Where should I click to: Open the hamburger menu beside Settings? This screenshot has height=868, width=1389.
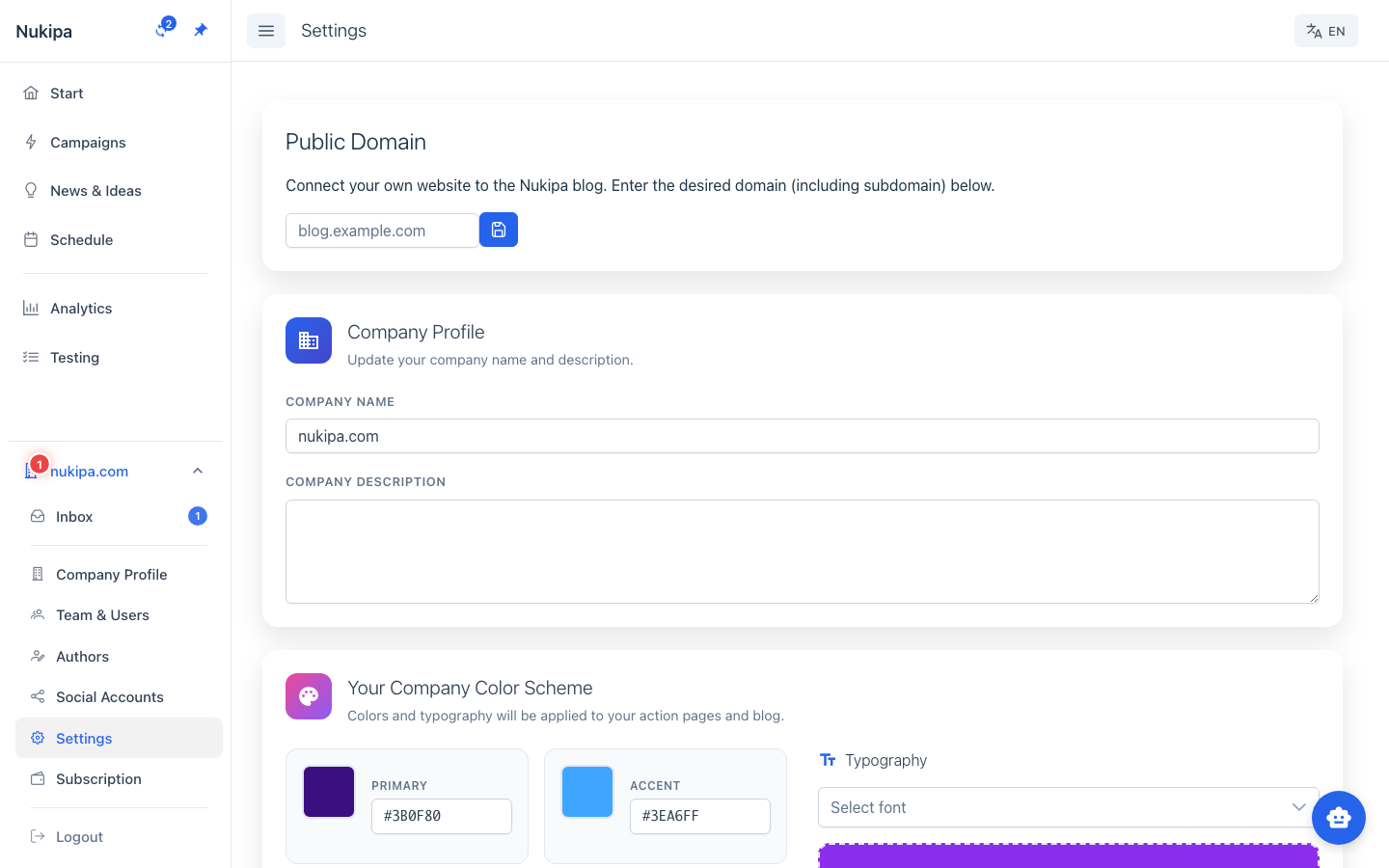pos(266,30)
